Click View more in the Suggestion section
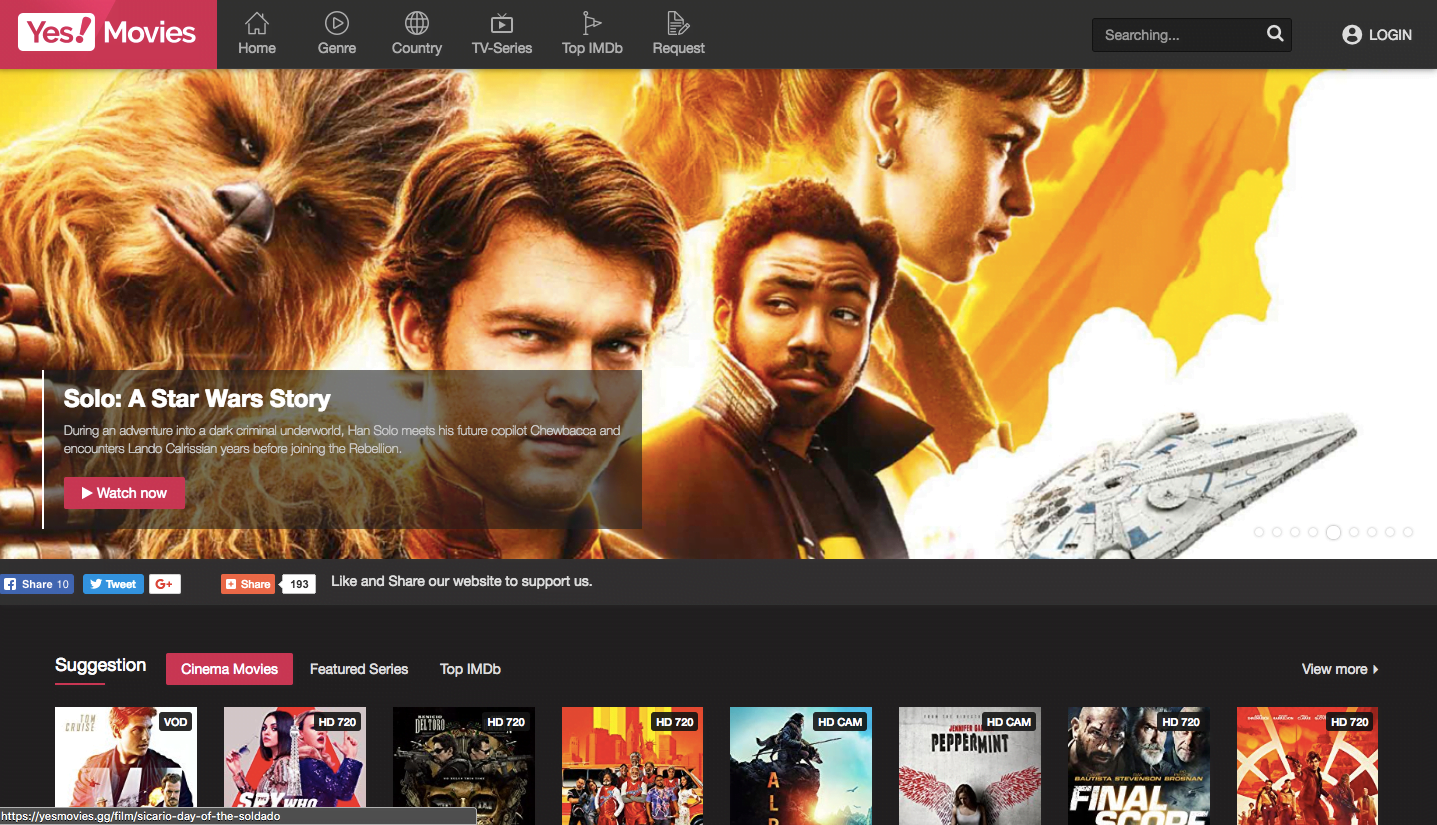Image resolution: width=1437 pixels, height=825 pixels. coord(1340,669)
